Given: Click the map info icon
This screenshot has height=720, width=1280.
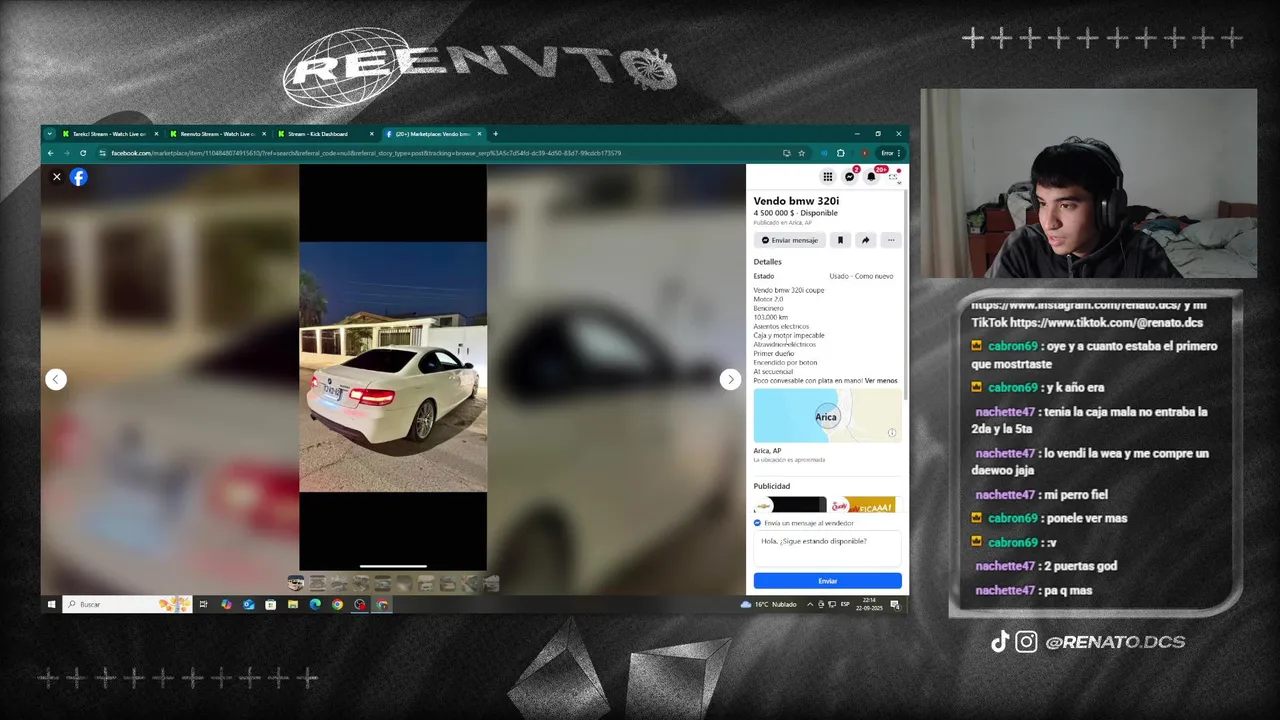Looking at the screenshot, I should pos(892,433).
